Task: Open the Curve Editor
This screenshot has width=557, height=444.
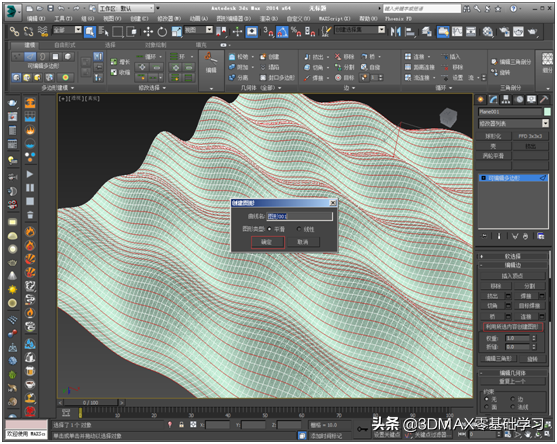Action: pyautogui.click(x=457, y=32)
